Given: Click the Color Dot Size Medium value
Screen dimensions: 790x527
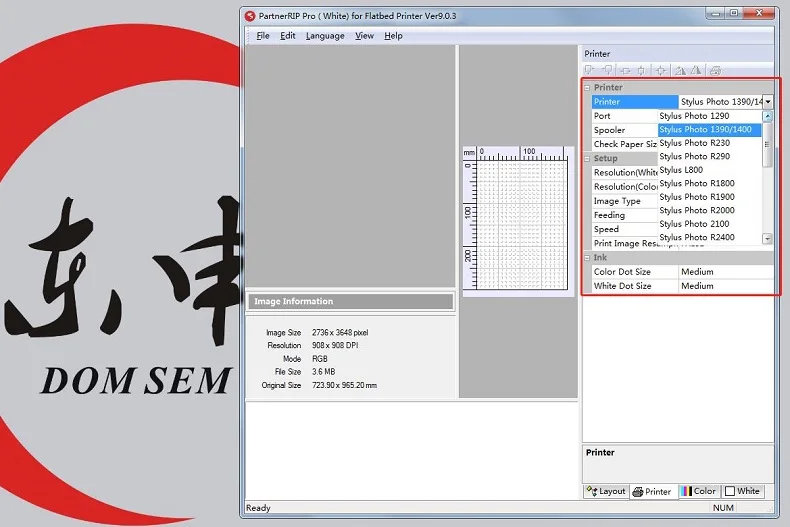Looking at the screenshot, I should (726, 272).
